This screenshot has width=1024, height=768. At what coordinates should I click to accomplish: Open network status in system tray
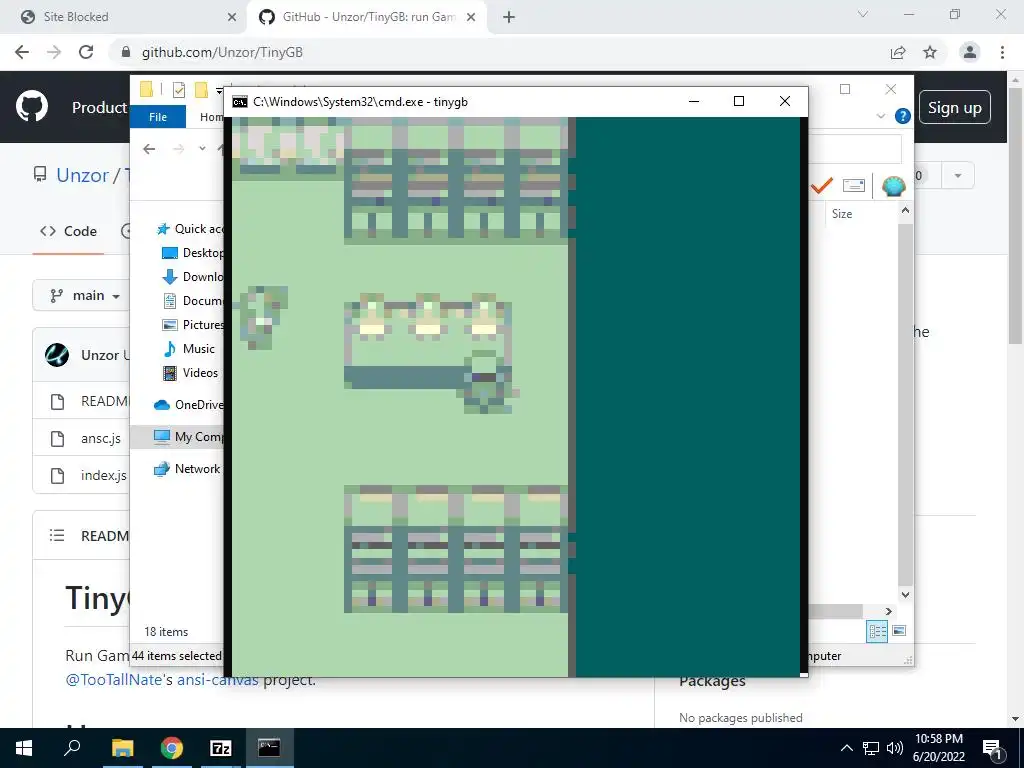click(871, 748)
